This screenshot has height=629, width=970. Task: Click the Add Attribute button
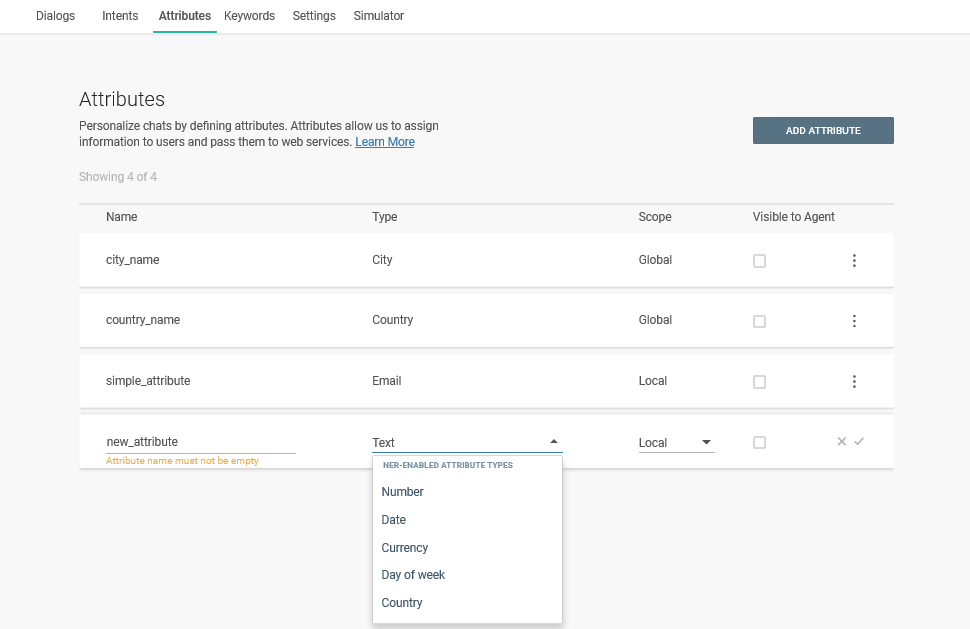coord(822,131)
